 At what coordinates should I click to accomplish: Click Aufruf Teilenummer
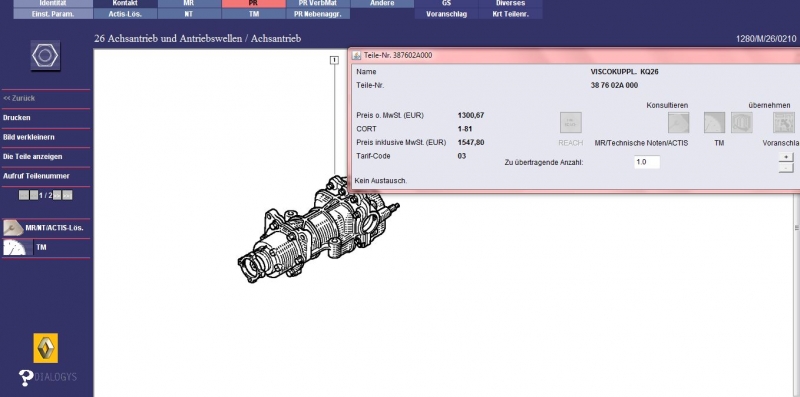pyautogui.click(x=36, y=176)
